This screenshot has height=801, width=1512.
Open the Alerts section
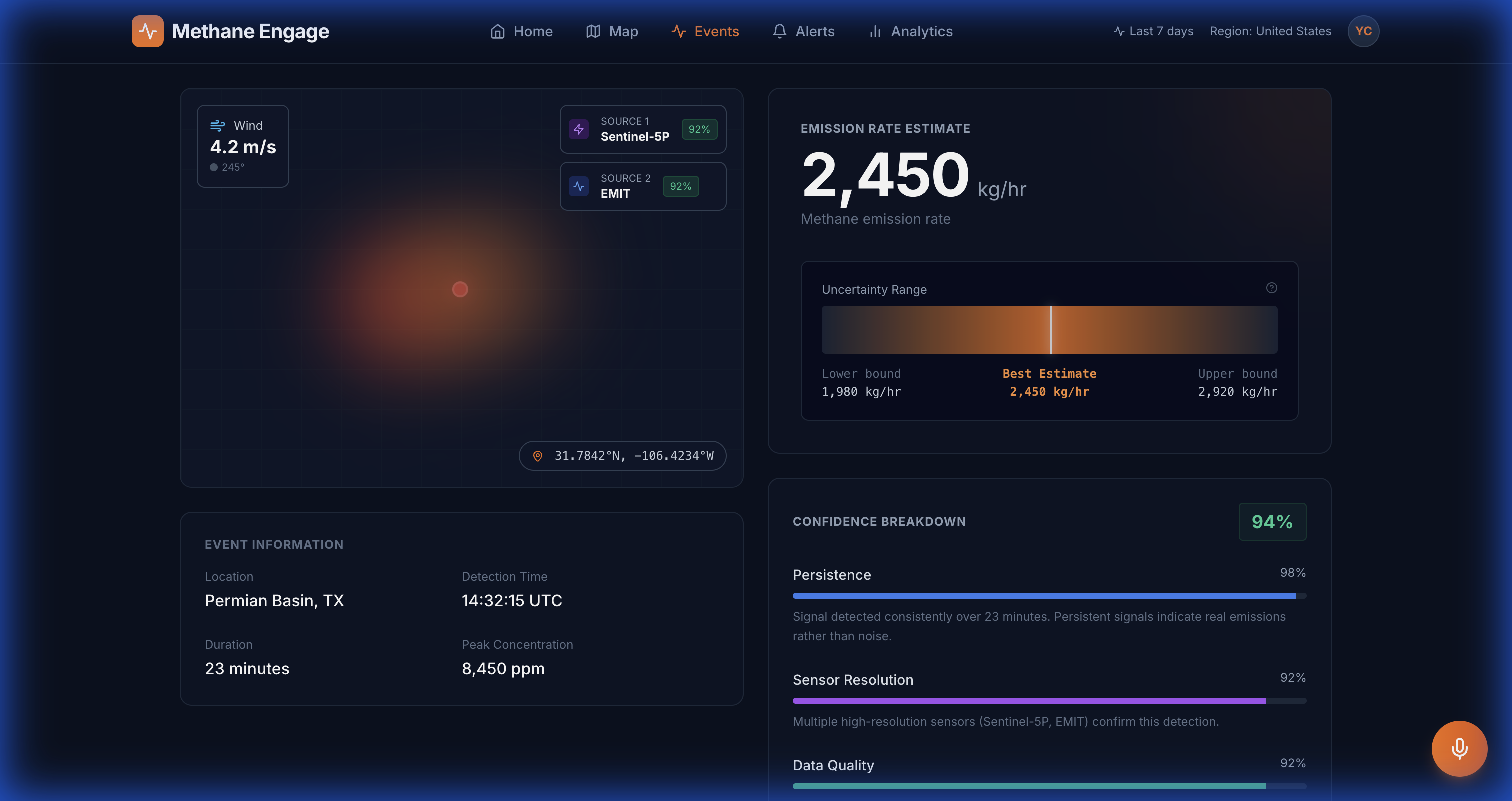point(803,31)
